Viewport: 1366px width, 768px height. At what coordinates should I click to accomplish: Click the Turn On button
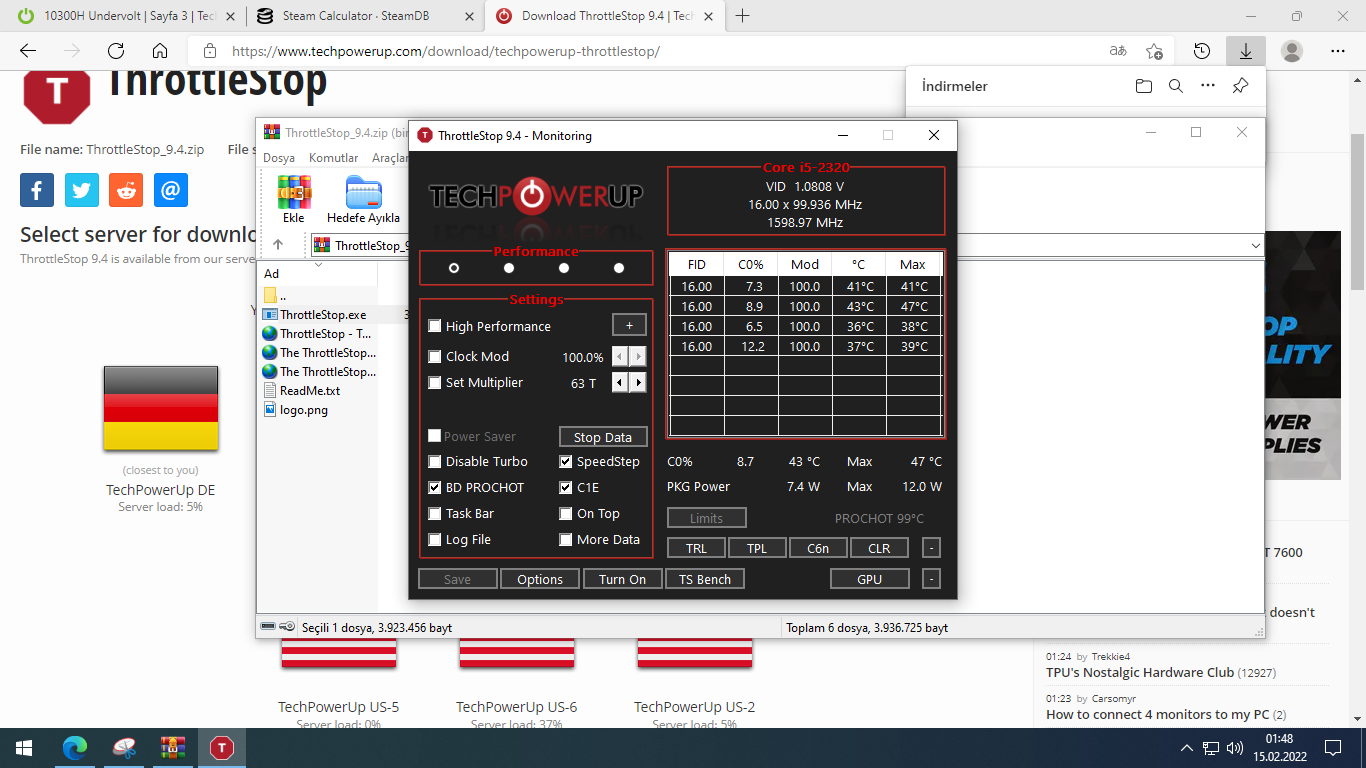pos(623,579)
